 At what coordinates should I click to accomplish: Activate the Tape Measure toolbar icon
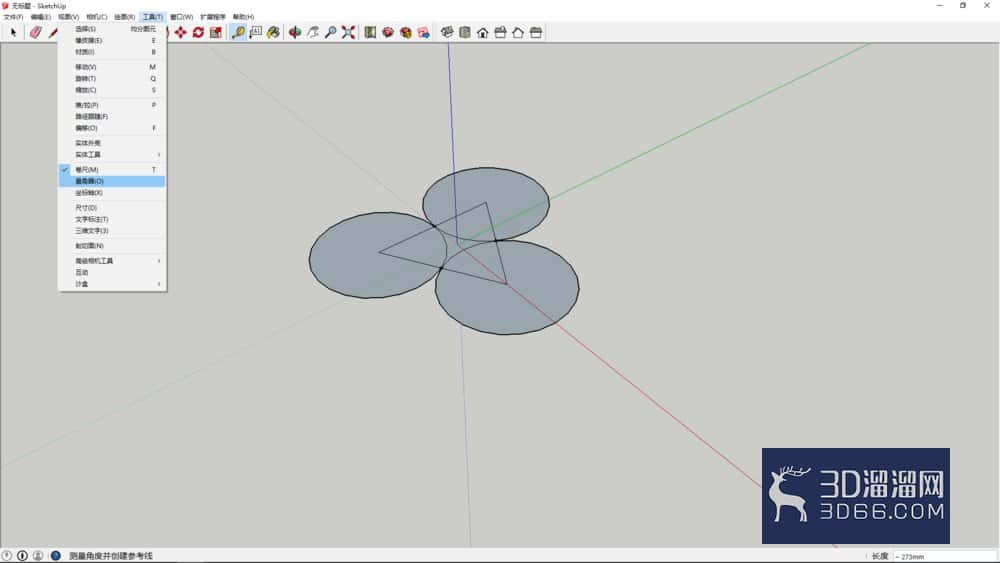(x=238, y=32)
